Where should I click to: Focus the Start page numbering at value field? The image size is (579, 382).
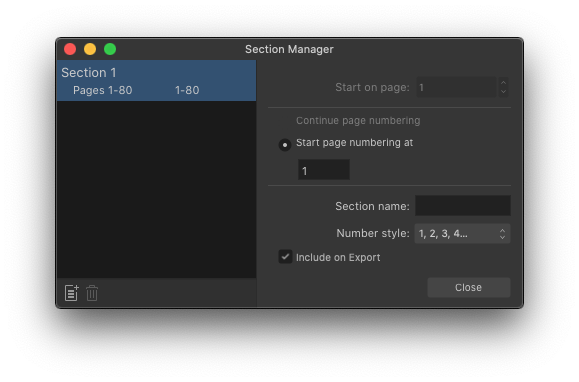(x=324, y=170)
